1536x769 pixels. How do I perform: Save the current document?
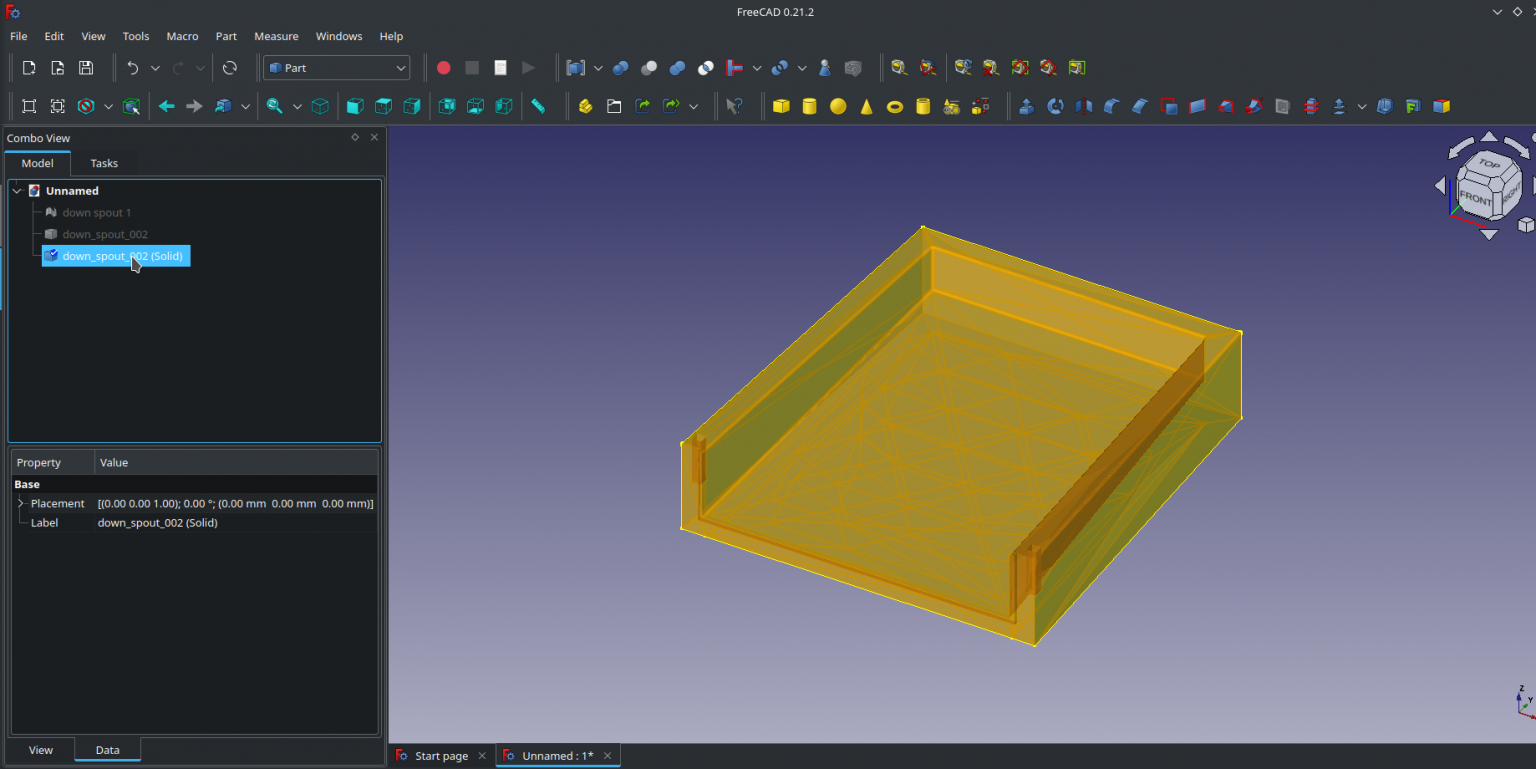pos(85,67)
